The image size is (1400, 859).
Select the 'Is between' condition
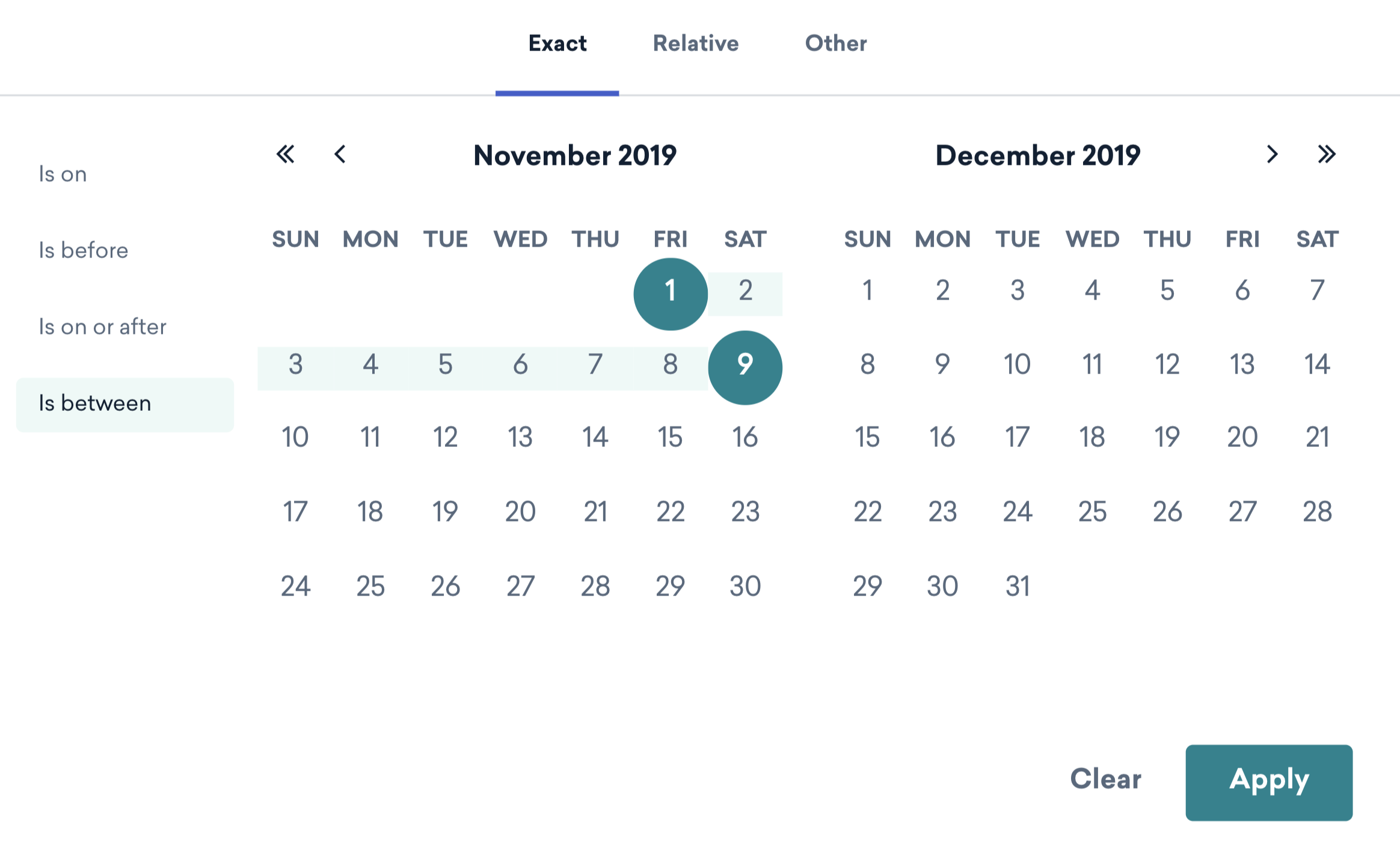coord(94,403)
